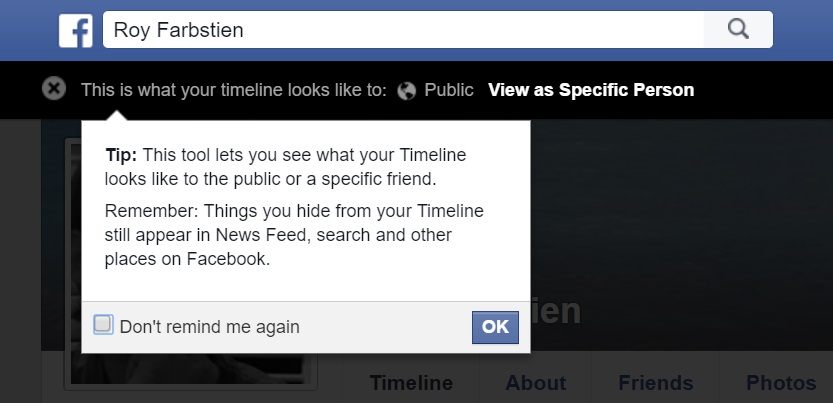Click the Facebook logo icon
Image resolution: width=833 pixels, height=403 pixels.
[x=76, y=30]
